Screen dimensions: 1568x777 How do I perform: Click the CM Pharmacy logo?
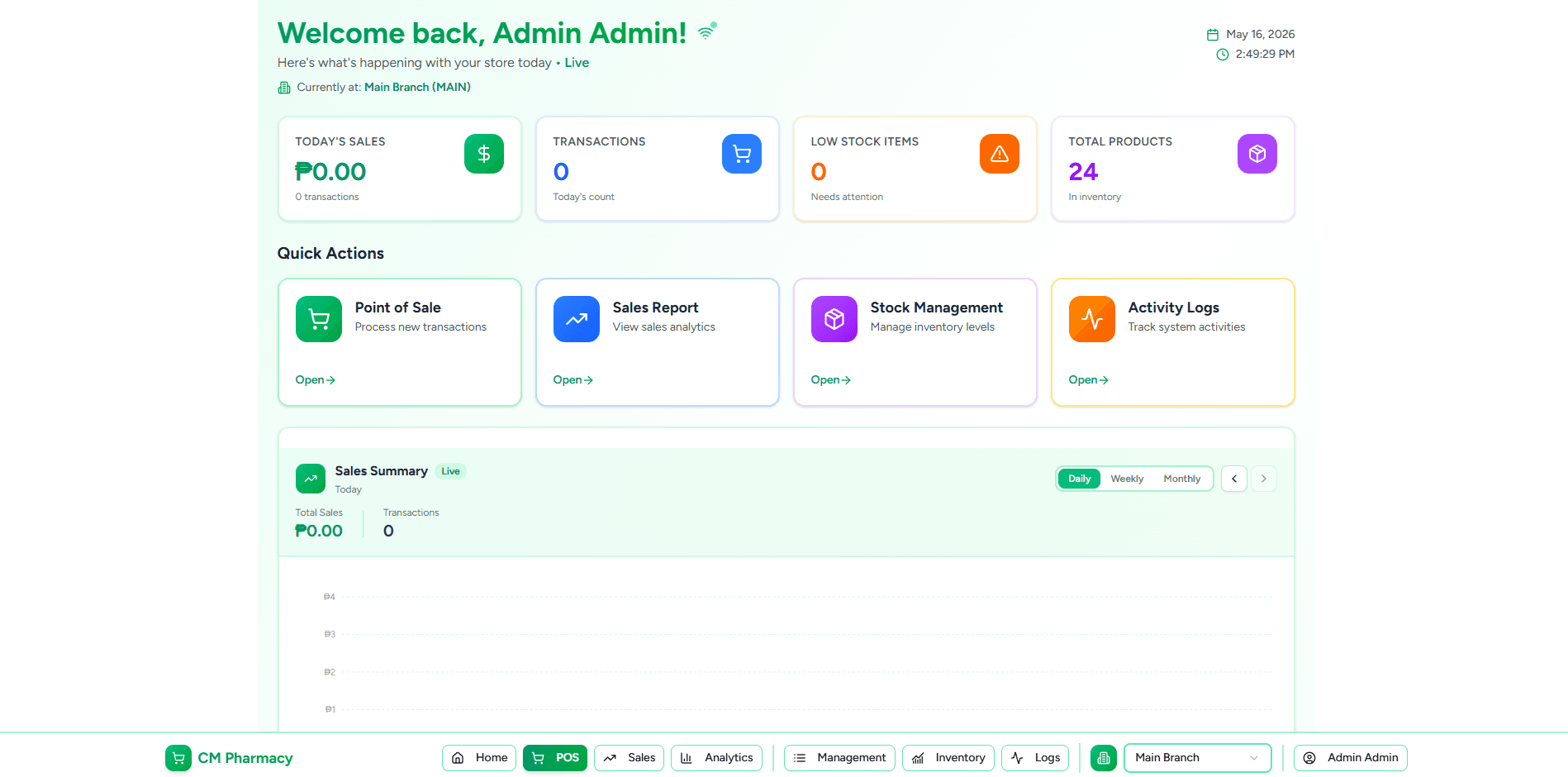click(x=229, y=758)
